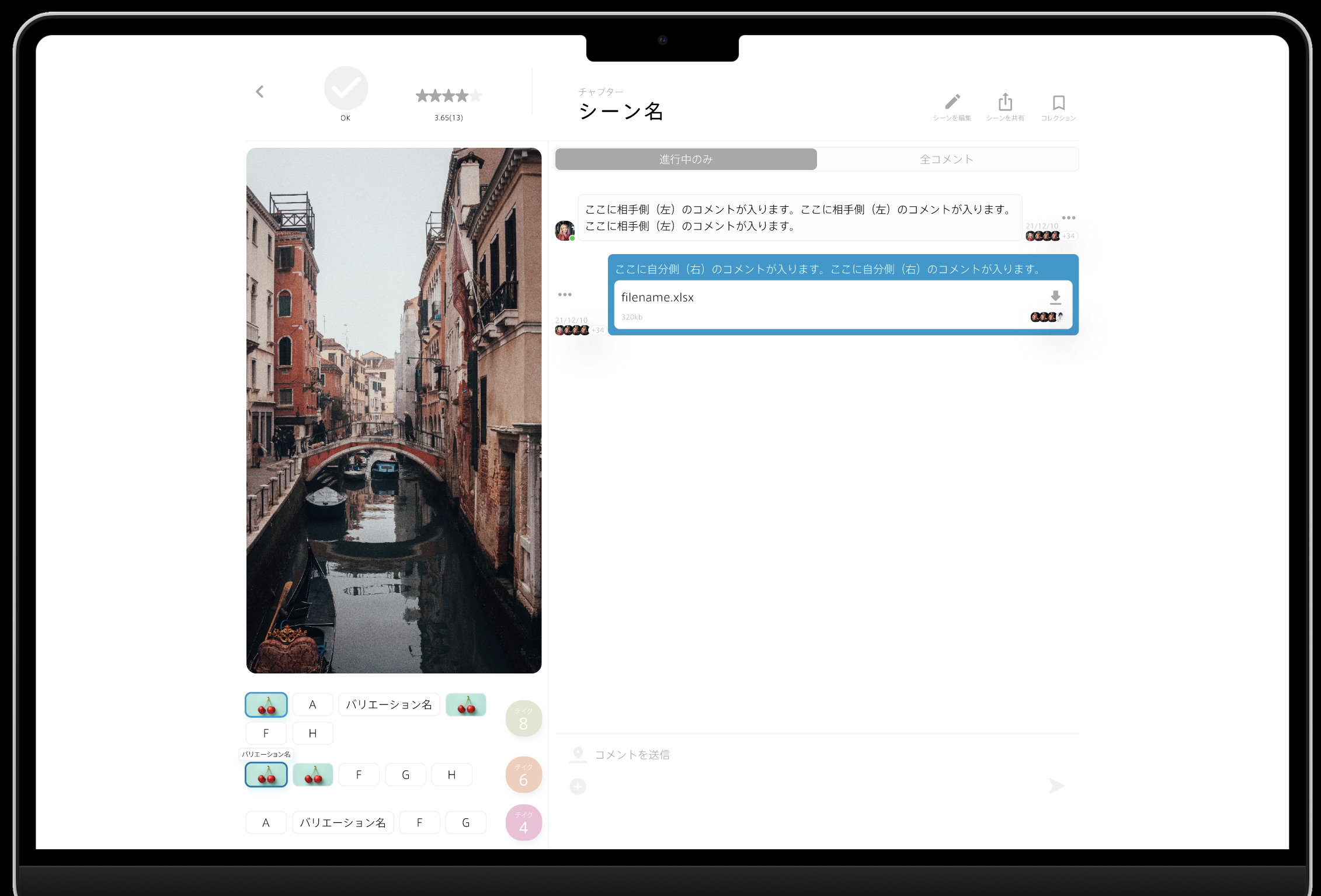The width and height of the screenshot is (1321, 896).
Task: Open options menu beside blue comment
Action: tap(565, 294)
